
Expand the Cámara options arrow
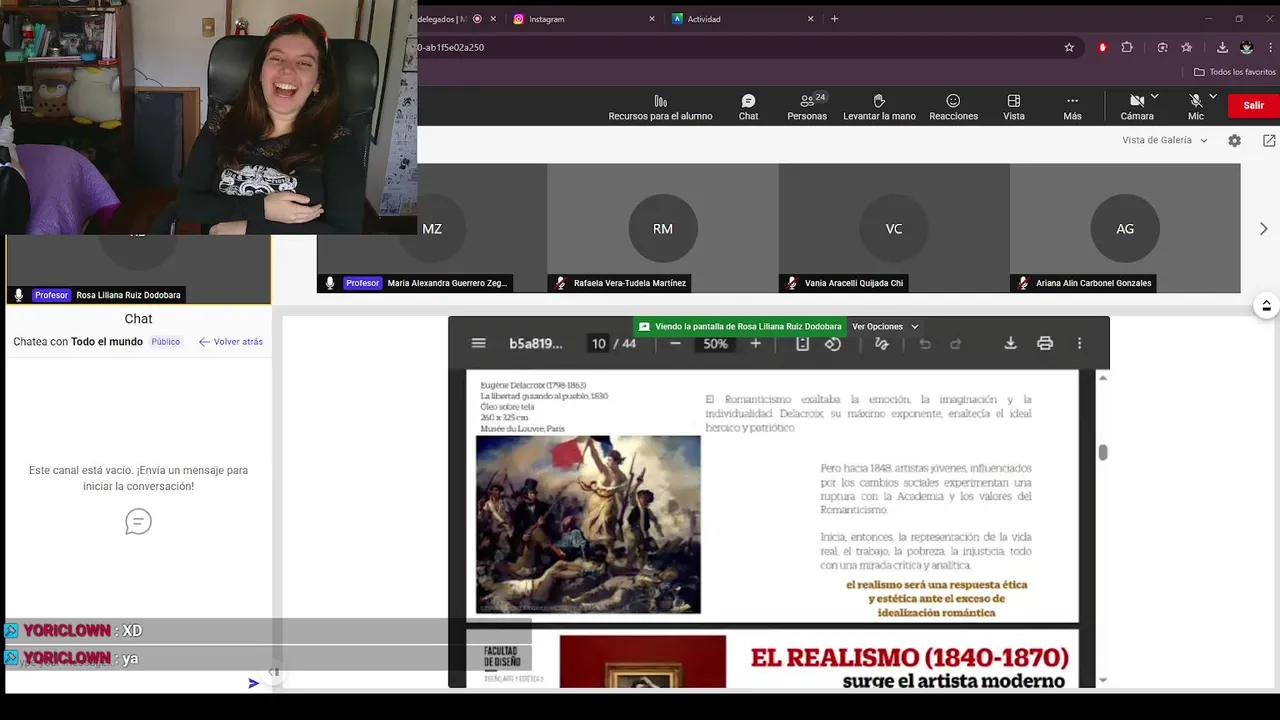[1155, 97]
